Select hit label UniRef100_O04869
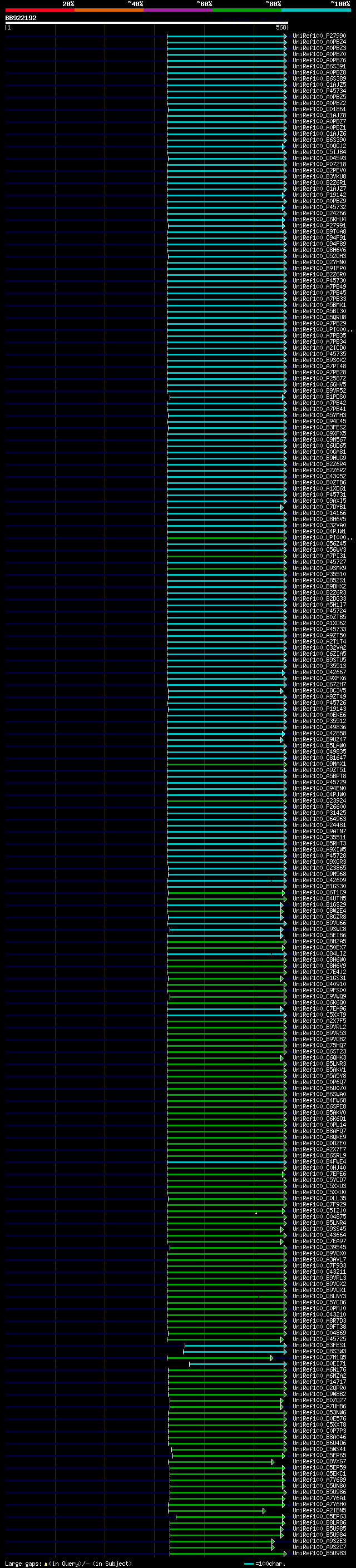The height and width of the screenshot is (1568, 356). tap(319, 1333)
